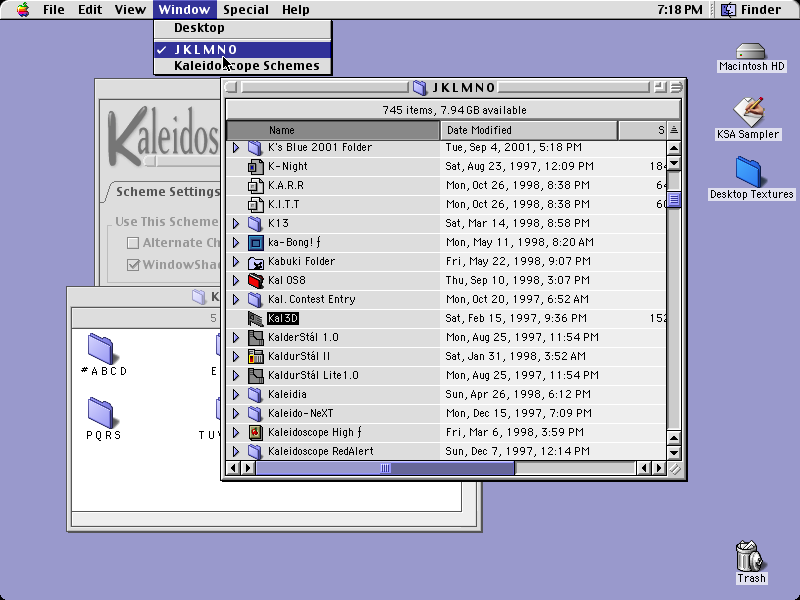Click the Kaleidia folder icon
The height and width of the screenshot is (600, 800).
tap(255, 394)
